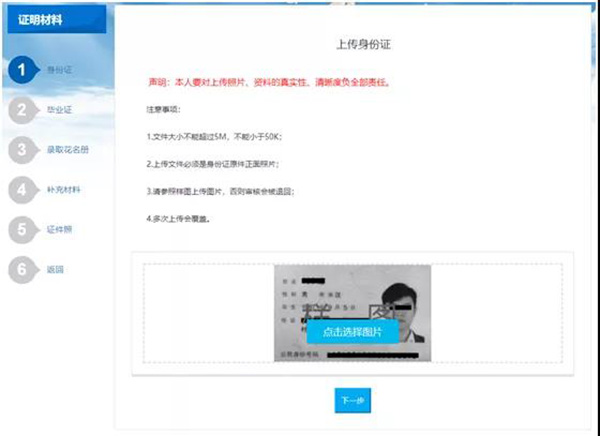
Task: Click the 点击选择图片 upload button
Action: [x=352, y=332]
